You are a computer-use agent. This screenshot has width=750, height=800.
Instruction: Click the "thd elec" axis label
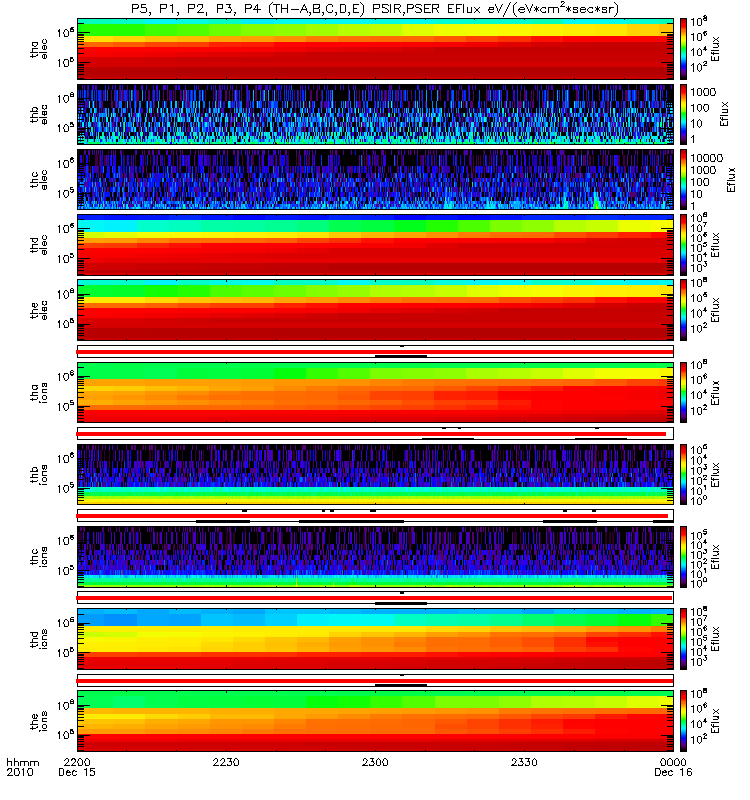39,245
